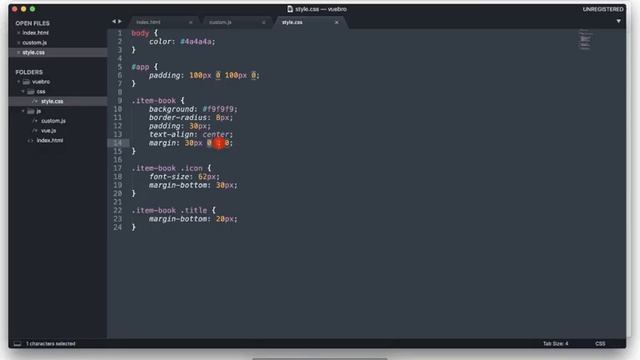Click the 'style.css — vuebro' window title
640x360 pixels.
(x=321, y=9)
